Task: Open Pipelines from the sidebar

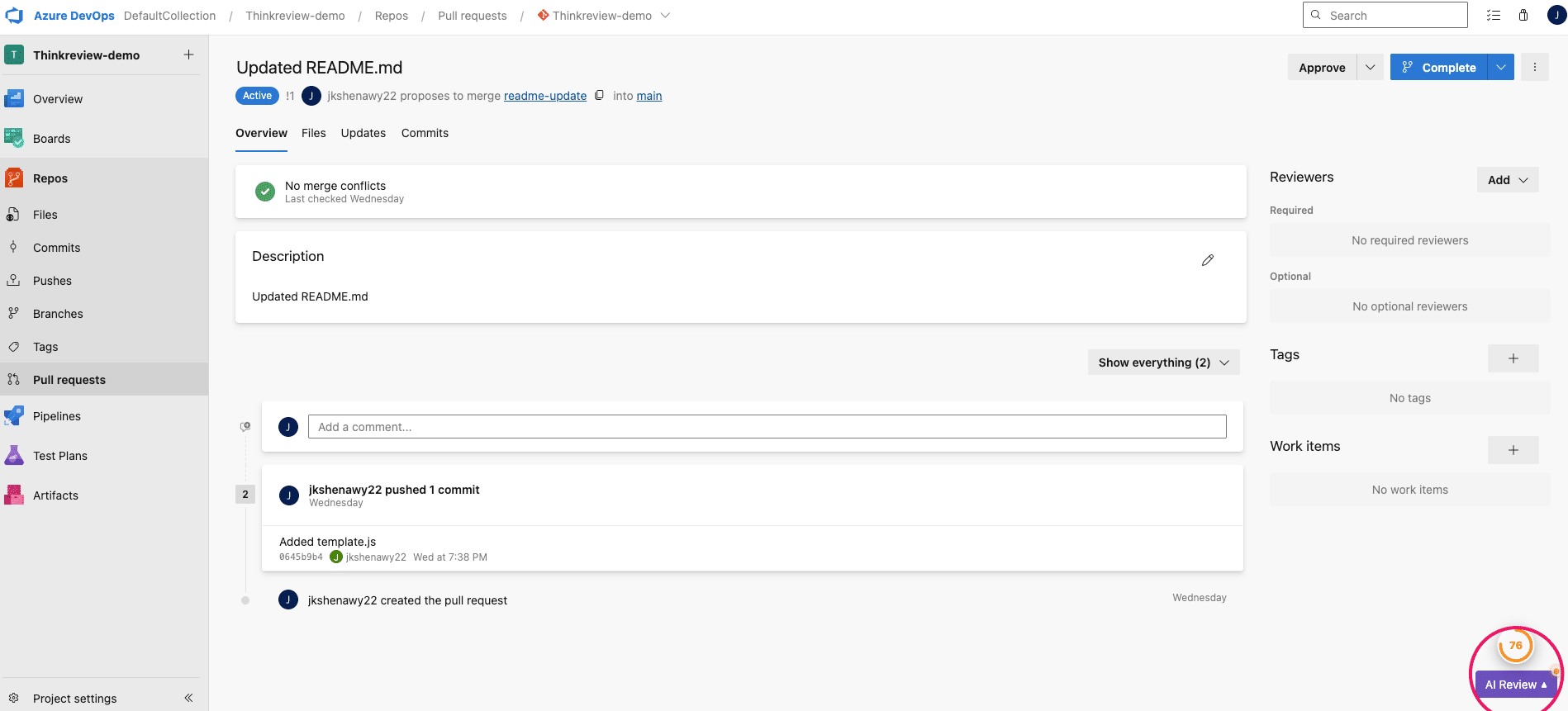Action: point(57,416)
